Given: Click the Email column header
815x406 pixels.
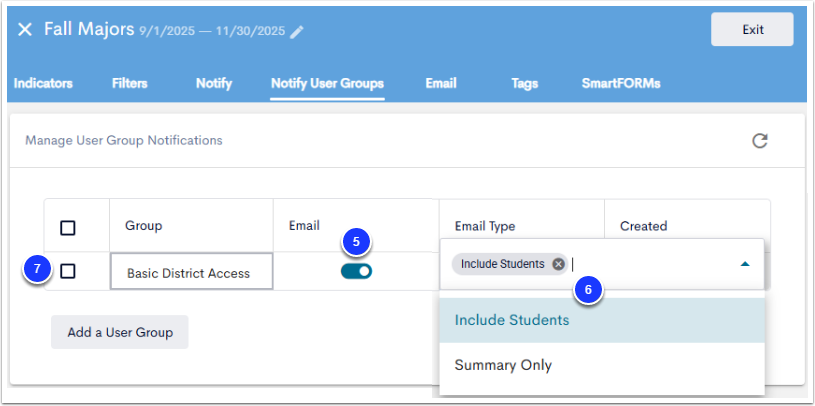Looking at the screenshot, I should pyautogui.click(x=304, y=226).
